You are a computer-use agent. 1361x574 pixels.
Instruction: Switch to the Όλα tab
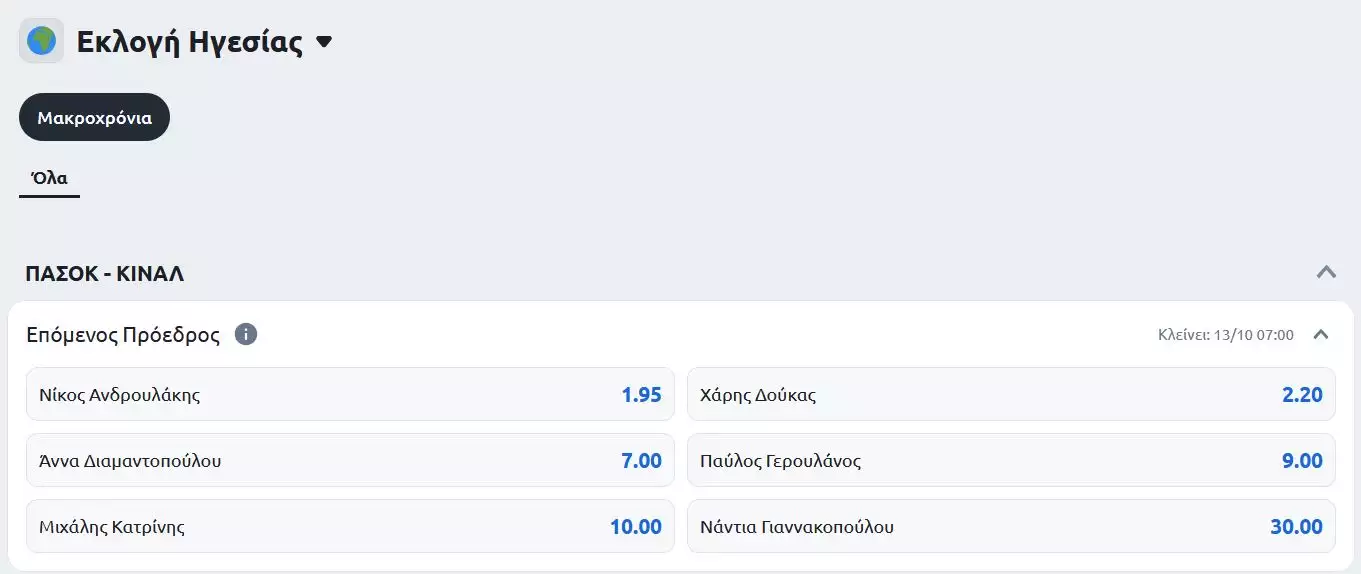(49, 179)
